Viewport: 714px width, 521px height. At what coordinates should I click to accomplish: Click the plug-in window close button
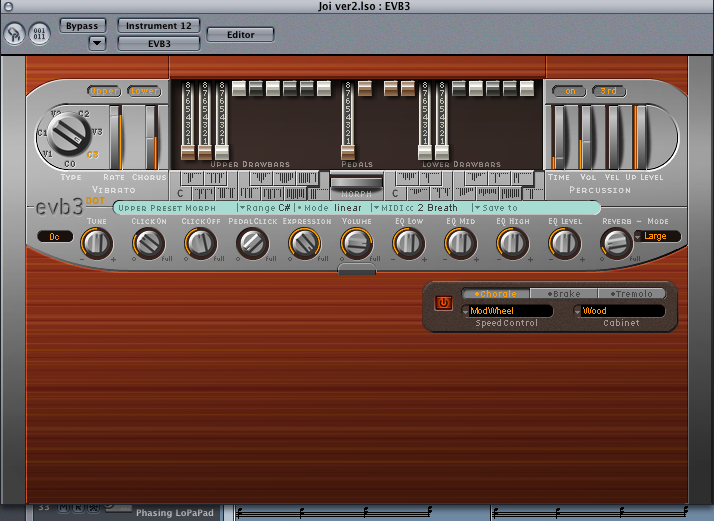(8, 6)
